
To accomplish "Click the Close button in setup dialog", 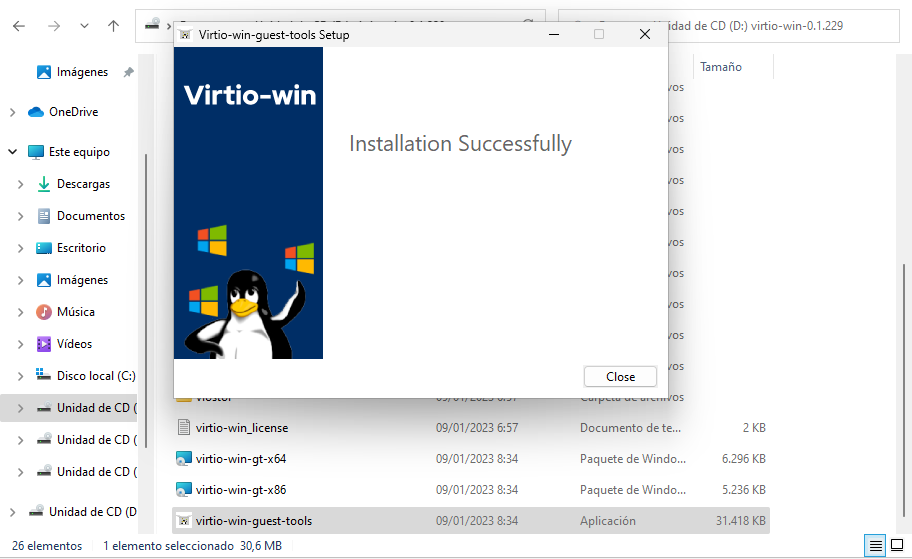I will 620,377.
